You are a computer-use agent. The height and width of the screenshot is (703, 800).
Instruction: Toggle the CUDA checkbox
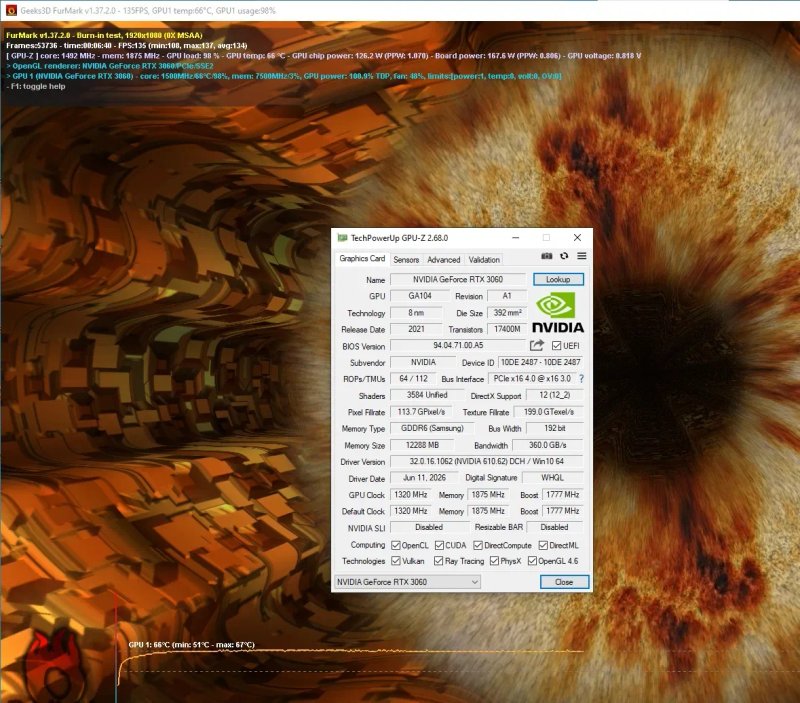tap(439, 545)
